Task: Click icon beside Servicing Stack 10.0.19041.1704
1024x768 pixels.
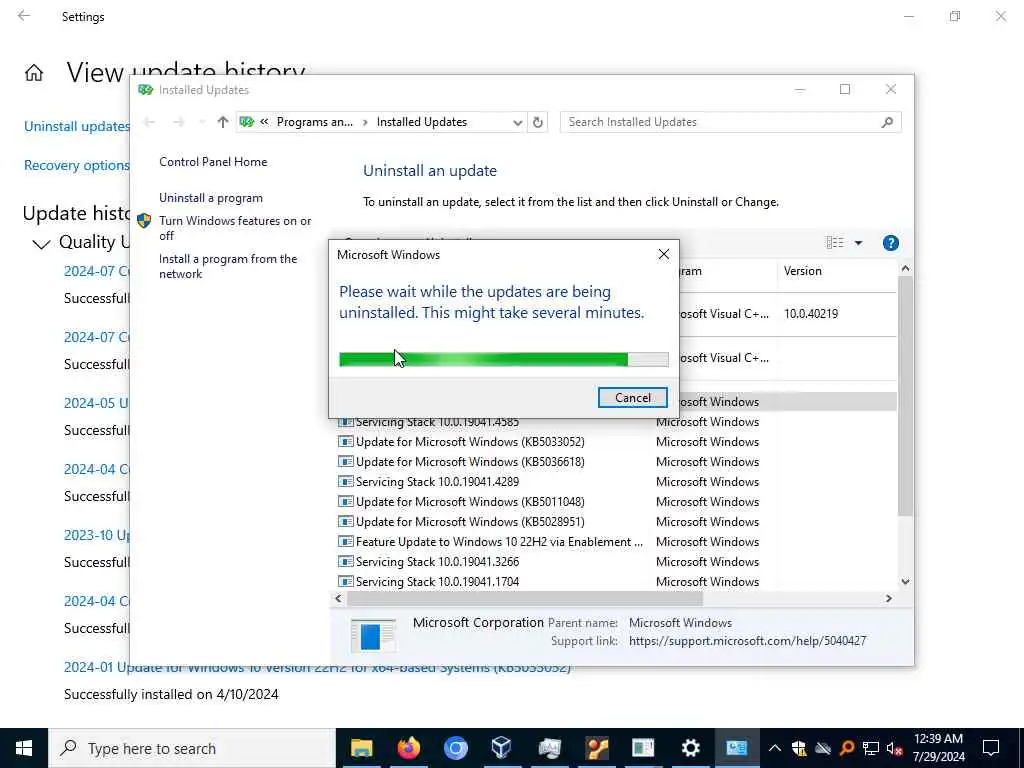Action: [x=345, y=582]
